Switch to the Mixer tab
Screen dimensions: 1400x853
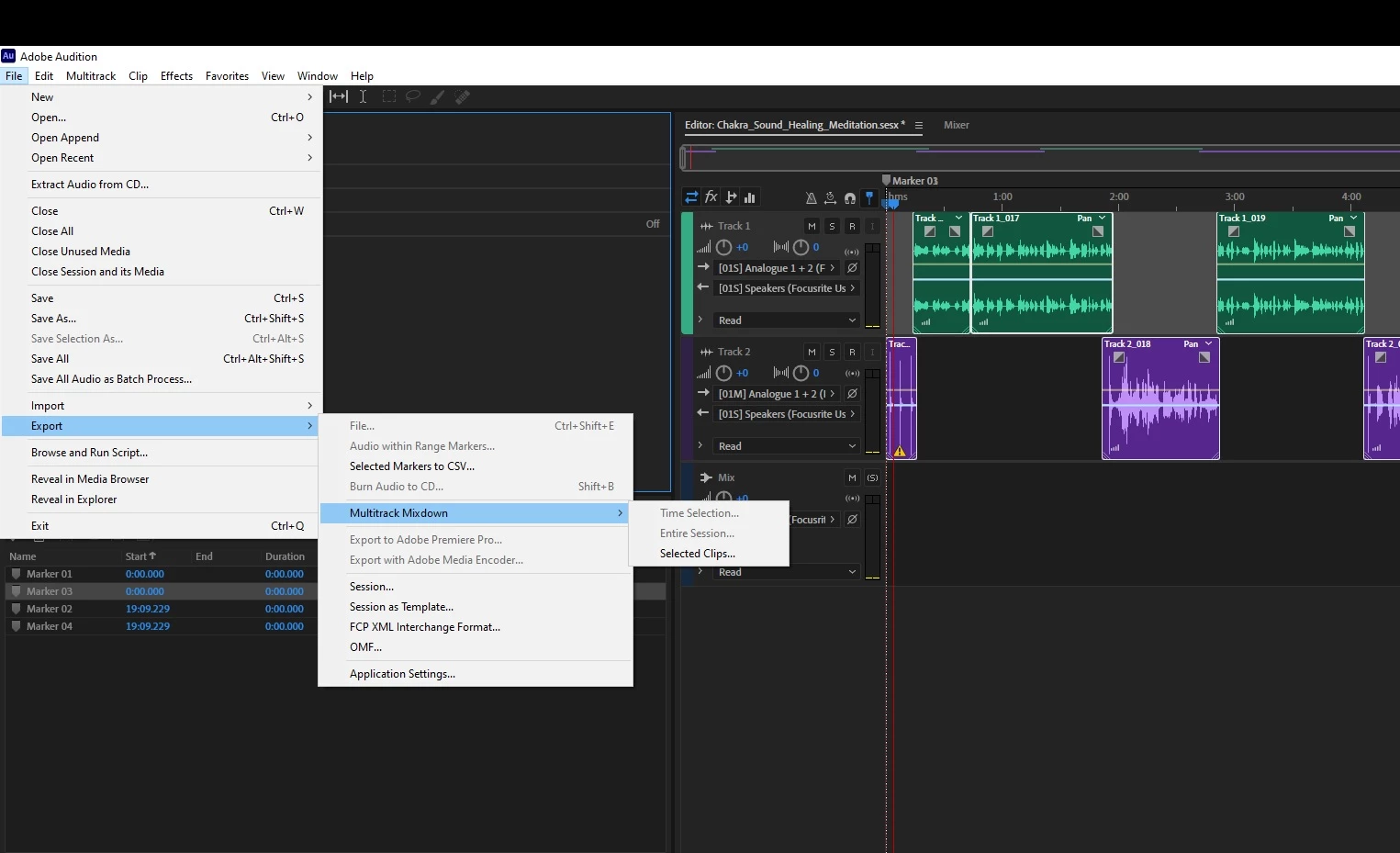coord(957,125)
